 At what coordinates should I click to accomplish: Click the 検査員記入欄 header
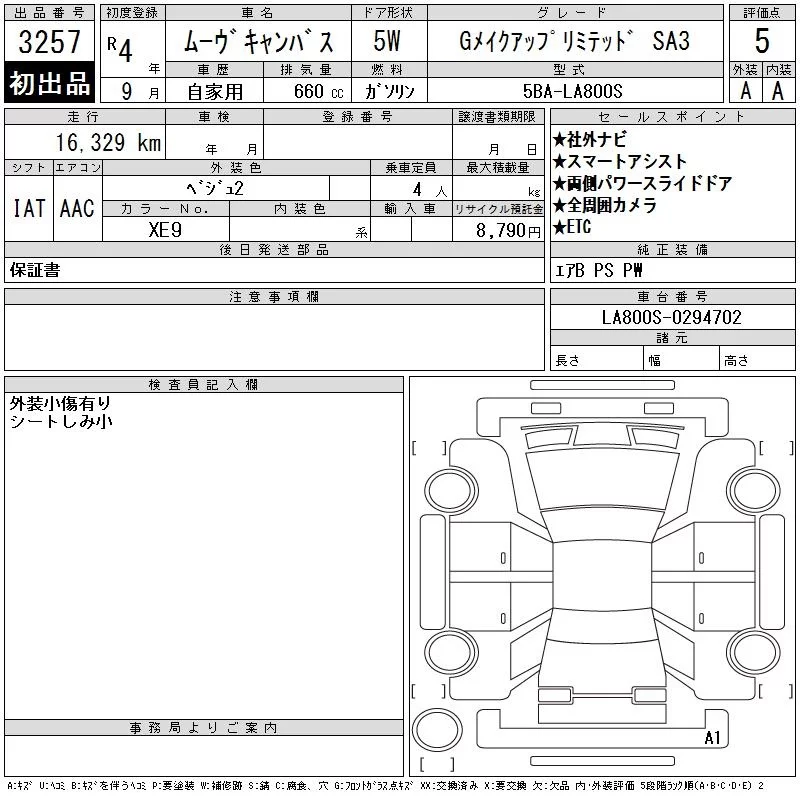click(x=204, y=384)
